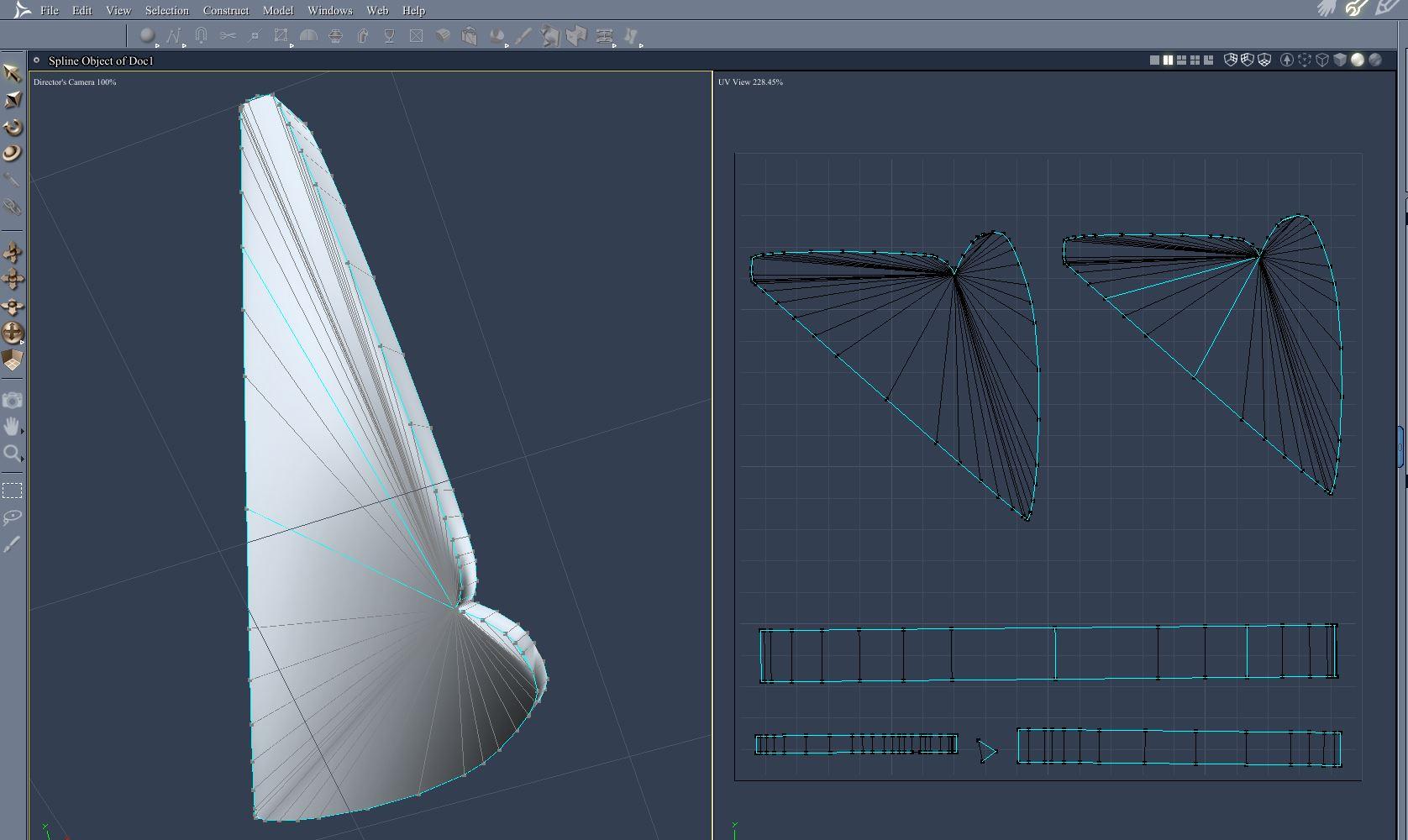The image size is (1408, 840).
Task: Select the marquee rectangle selection tool
Action: click(x=12, y=491)
